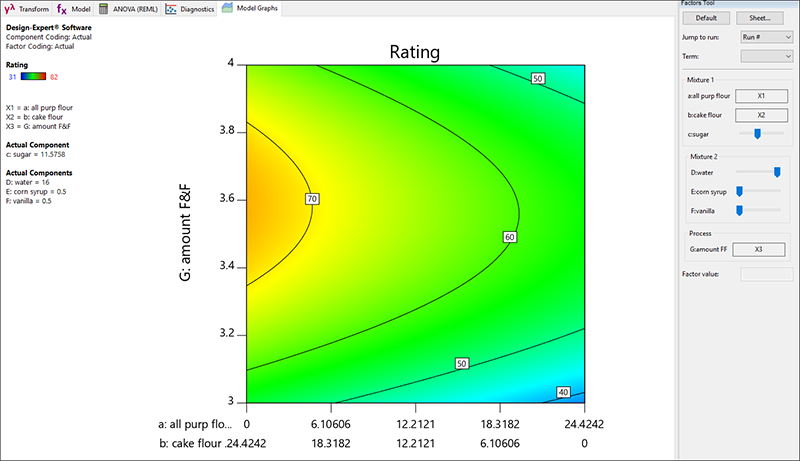The image size is (800, 461).
Task: Click the X1 axis button for all purp flour
Action: (x=760, y=96)
